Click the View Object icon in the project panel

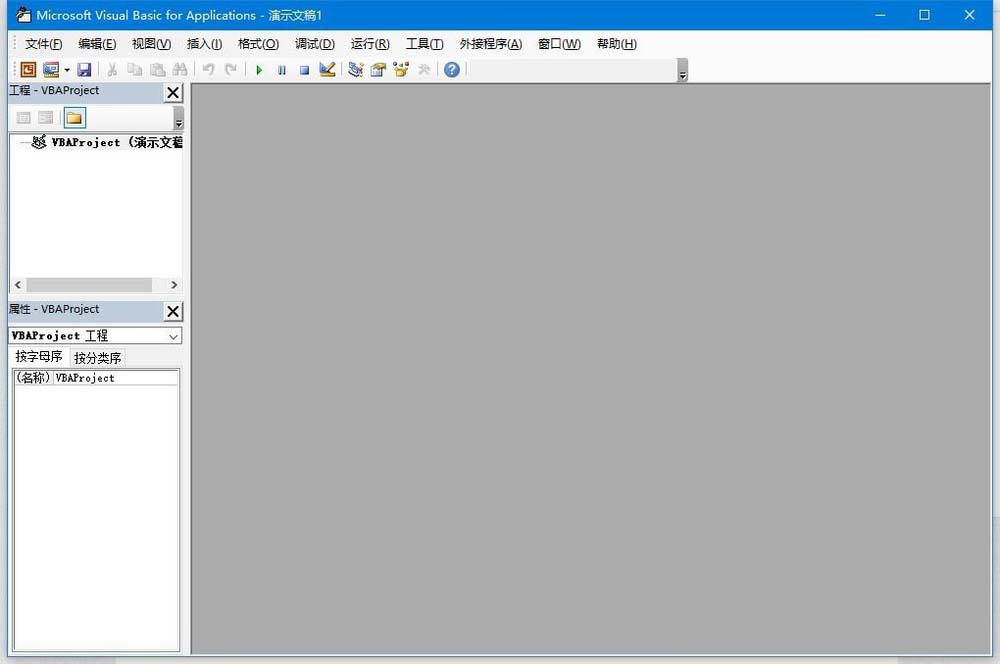[45, 117]
